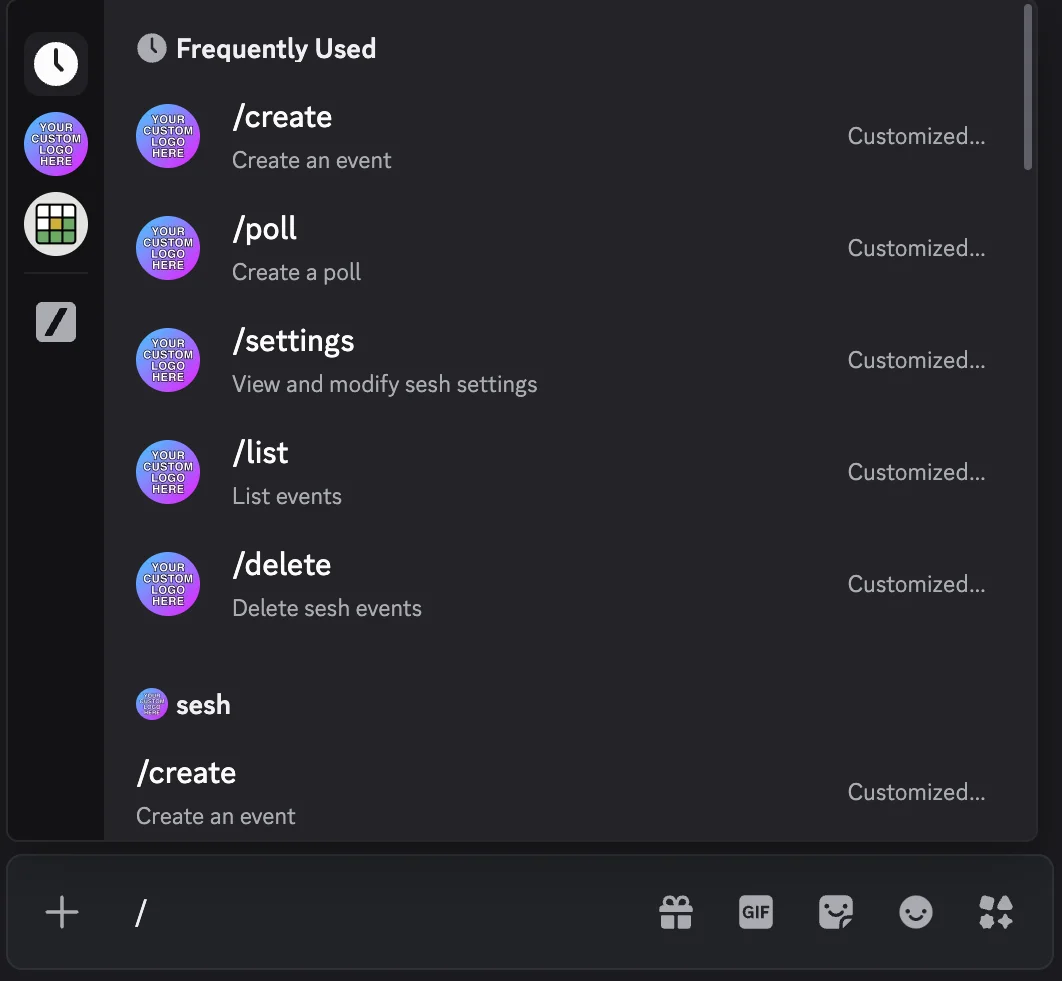Open the apps discovery icon beside the emoji picker
The height and width of the screenshot is (981, 1062).
996,912
